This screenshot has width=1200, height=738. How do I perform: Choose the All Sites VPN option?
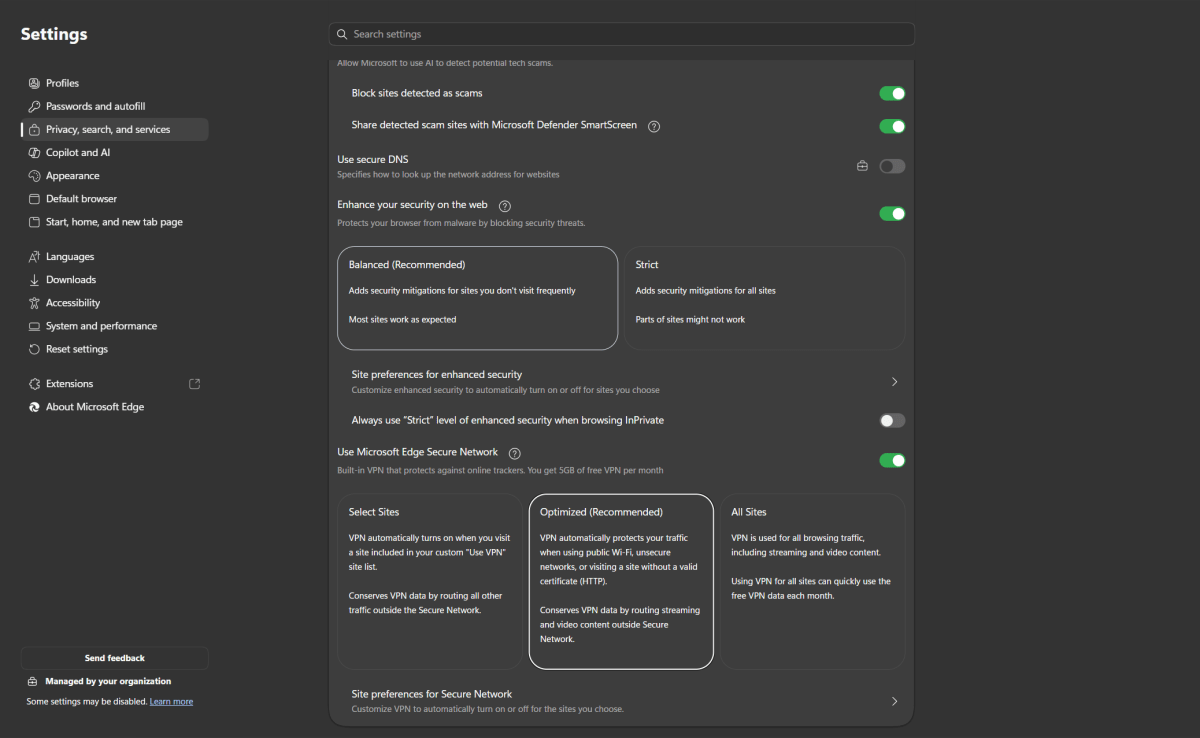(x=813, y=581)
